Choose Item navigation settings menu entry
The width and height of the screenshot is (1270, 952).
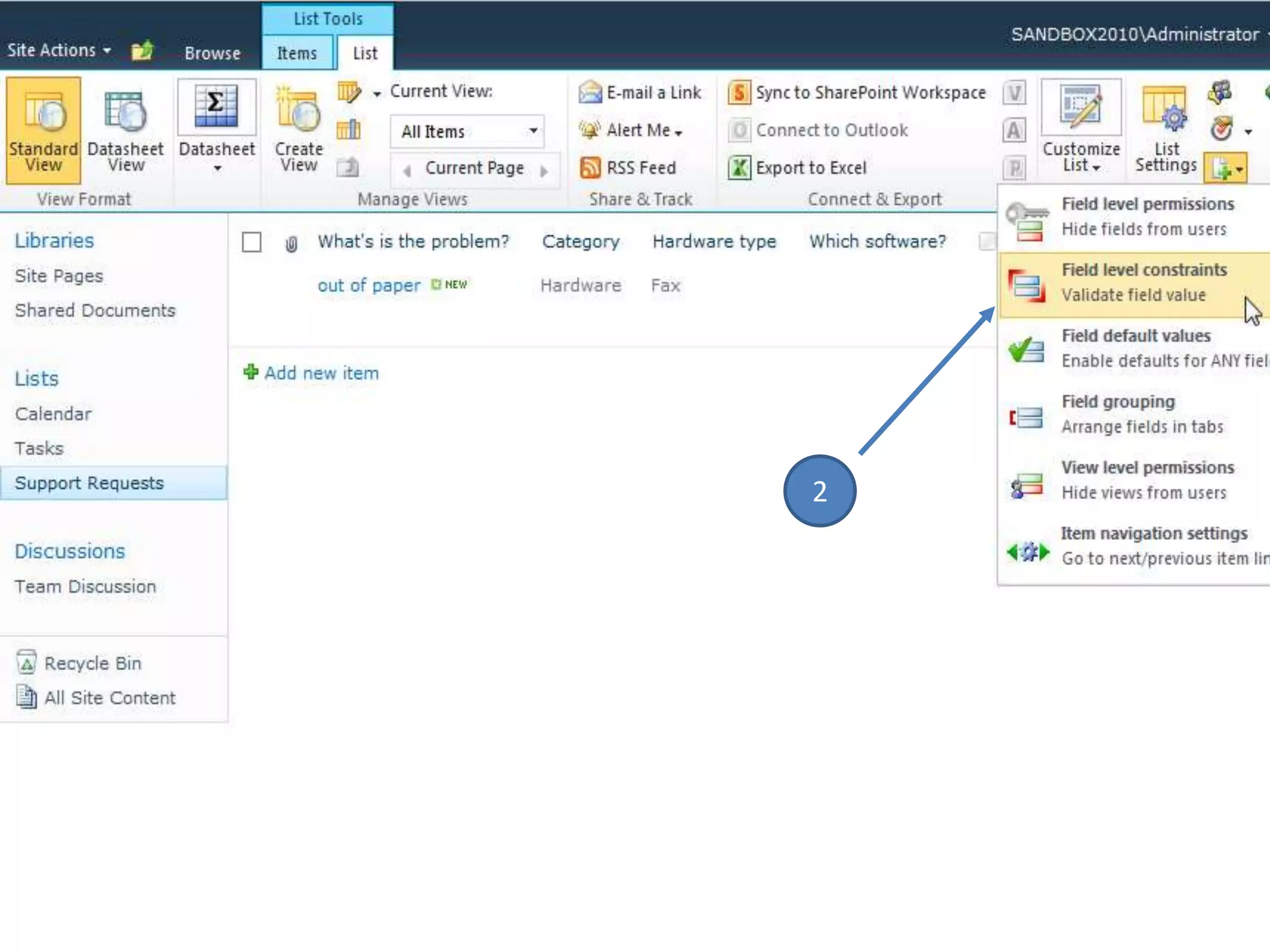pos(1134,546)
